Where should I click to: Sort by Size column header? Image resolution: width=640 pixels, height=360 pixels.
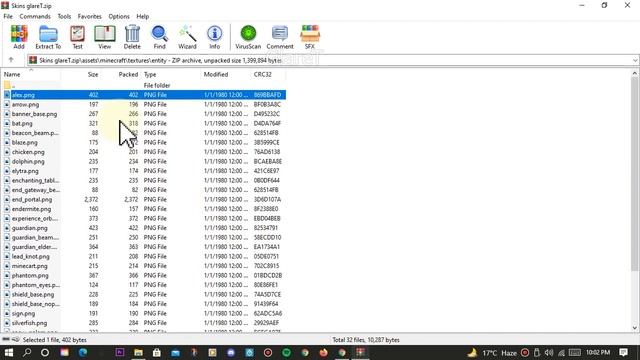click(81, 74)
